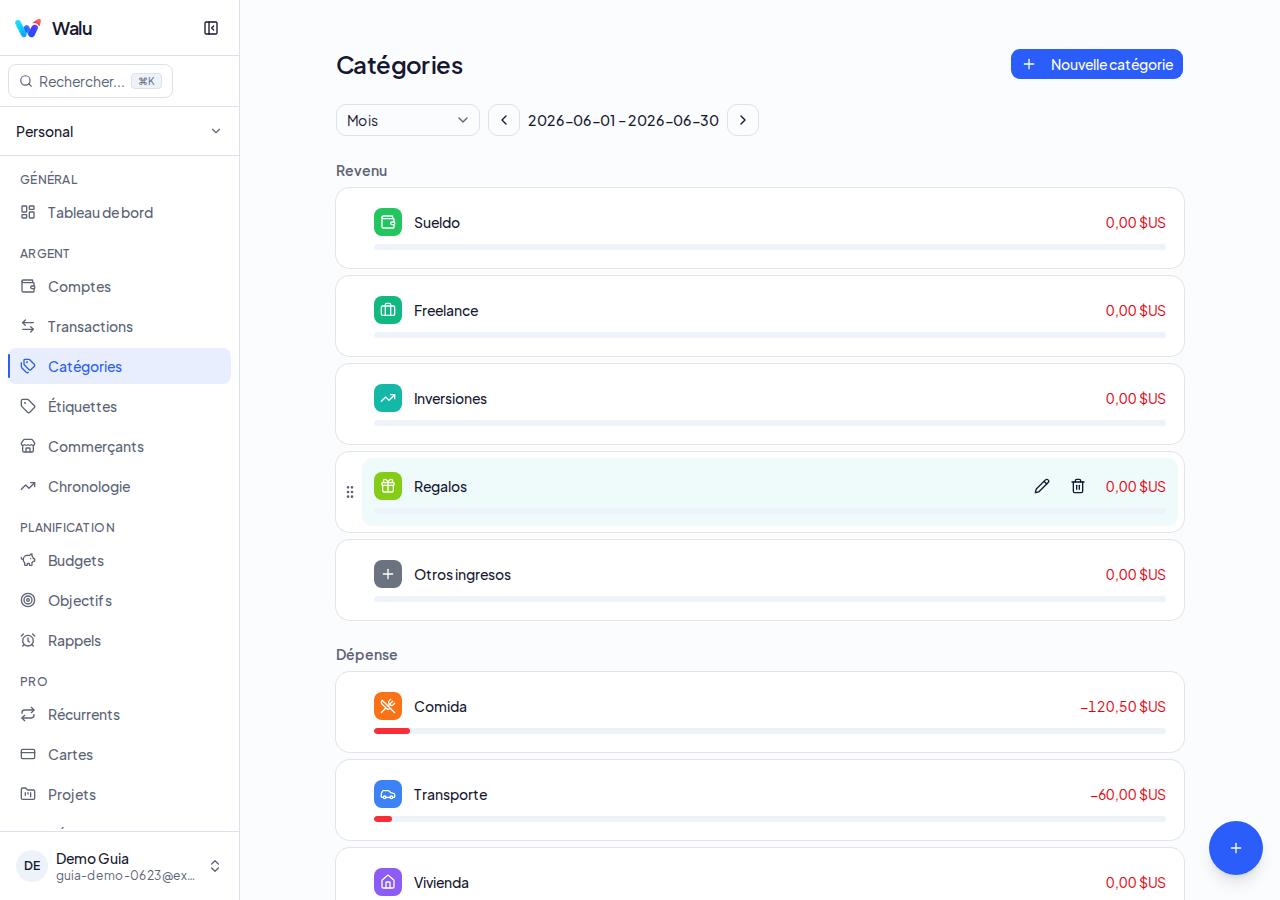Click the Otros ingresos plus icon
Image resolution: width=1280 pixels, height=900 pixels.
[x=388, y=574]
